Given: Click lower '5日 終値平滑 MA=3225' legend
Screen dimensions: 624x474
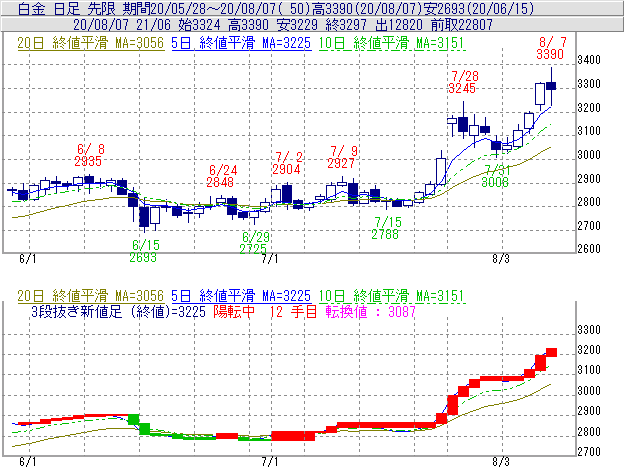Looking at the screenshot, I should (x=241, y=296).
